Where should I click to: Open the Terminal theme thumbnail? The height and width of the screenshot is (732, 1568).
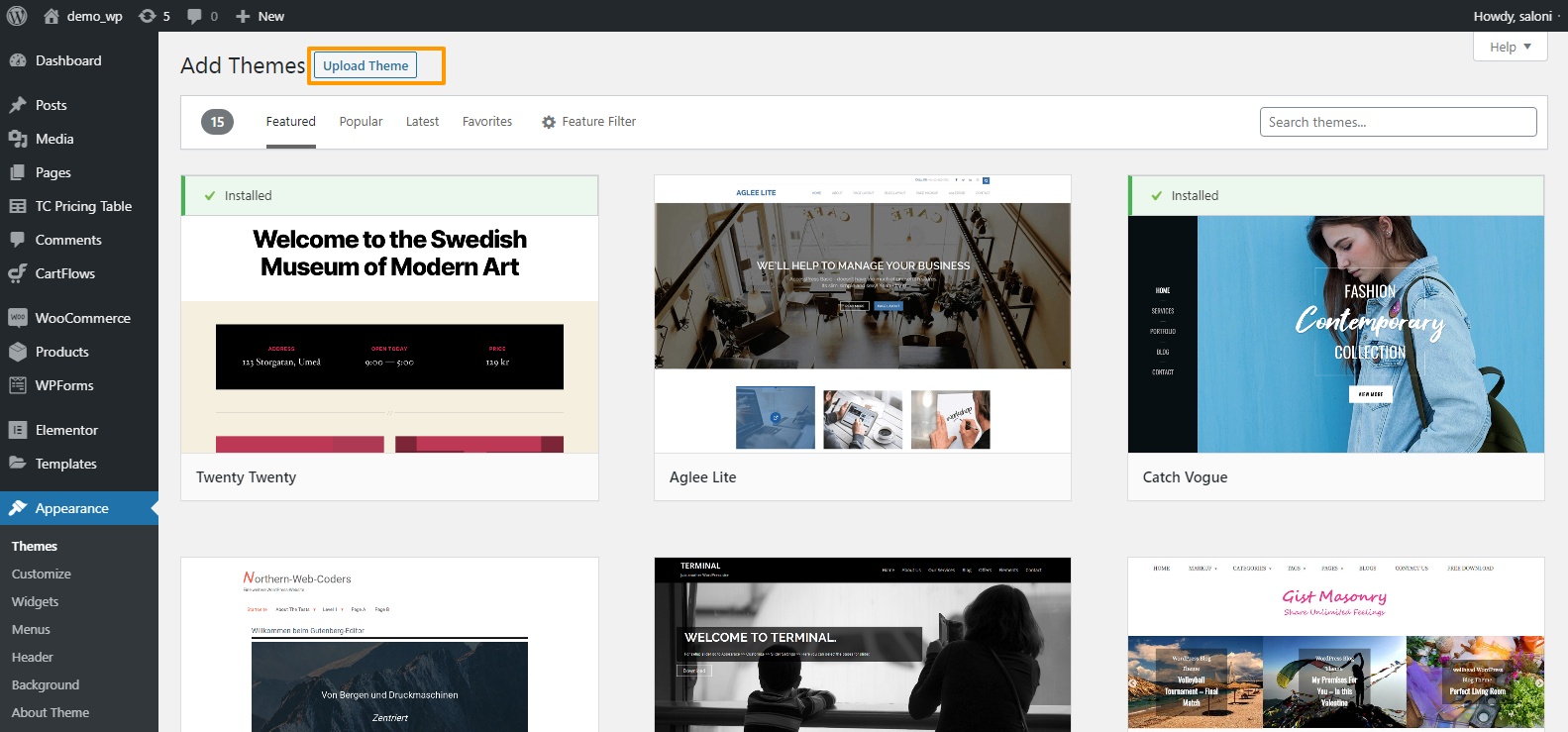863,645
